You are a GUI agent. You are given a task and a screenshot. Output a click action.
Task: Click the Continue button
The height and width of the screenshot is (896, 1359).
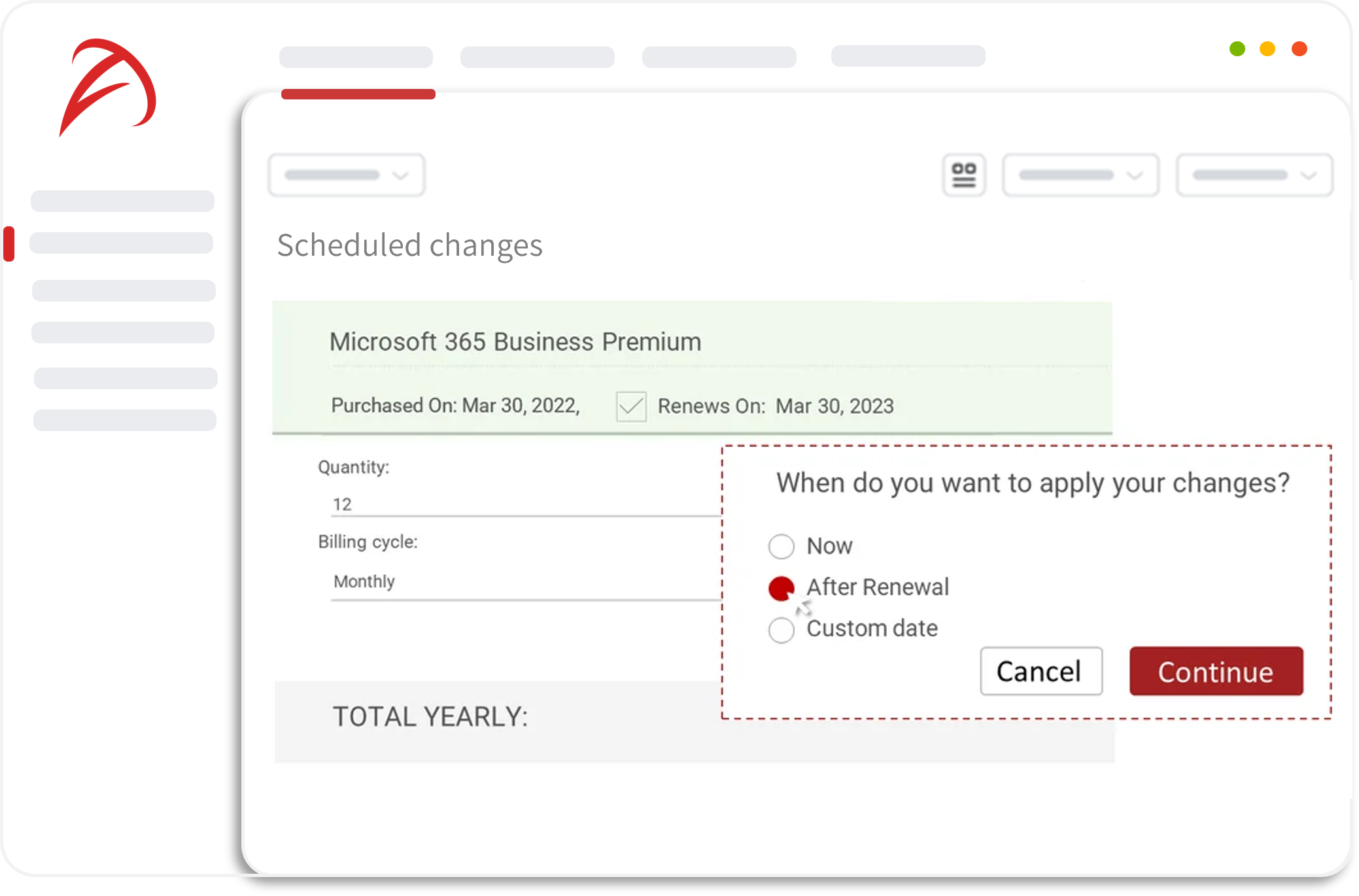point(1215,671)
